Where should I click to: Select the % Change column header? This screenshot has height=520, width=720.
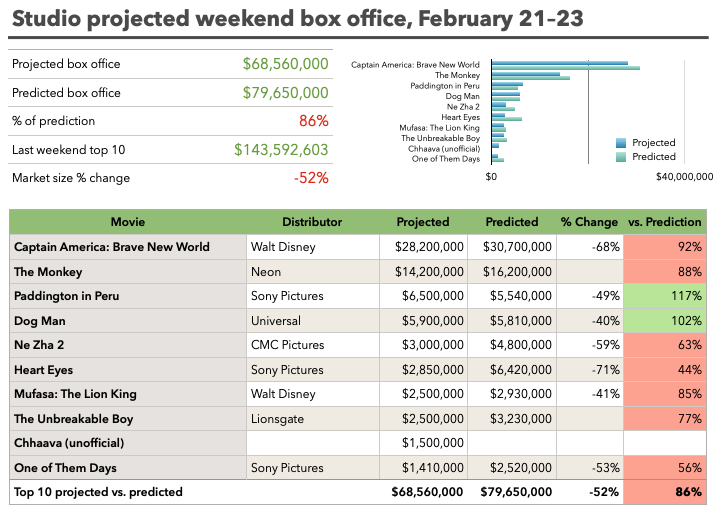click(x=589, y=222)
